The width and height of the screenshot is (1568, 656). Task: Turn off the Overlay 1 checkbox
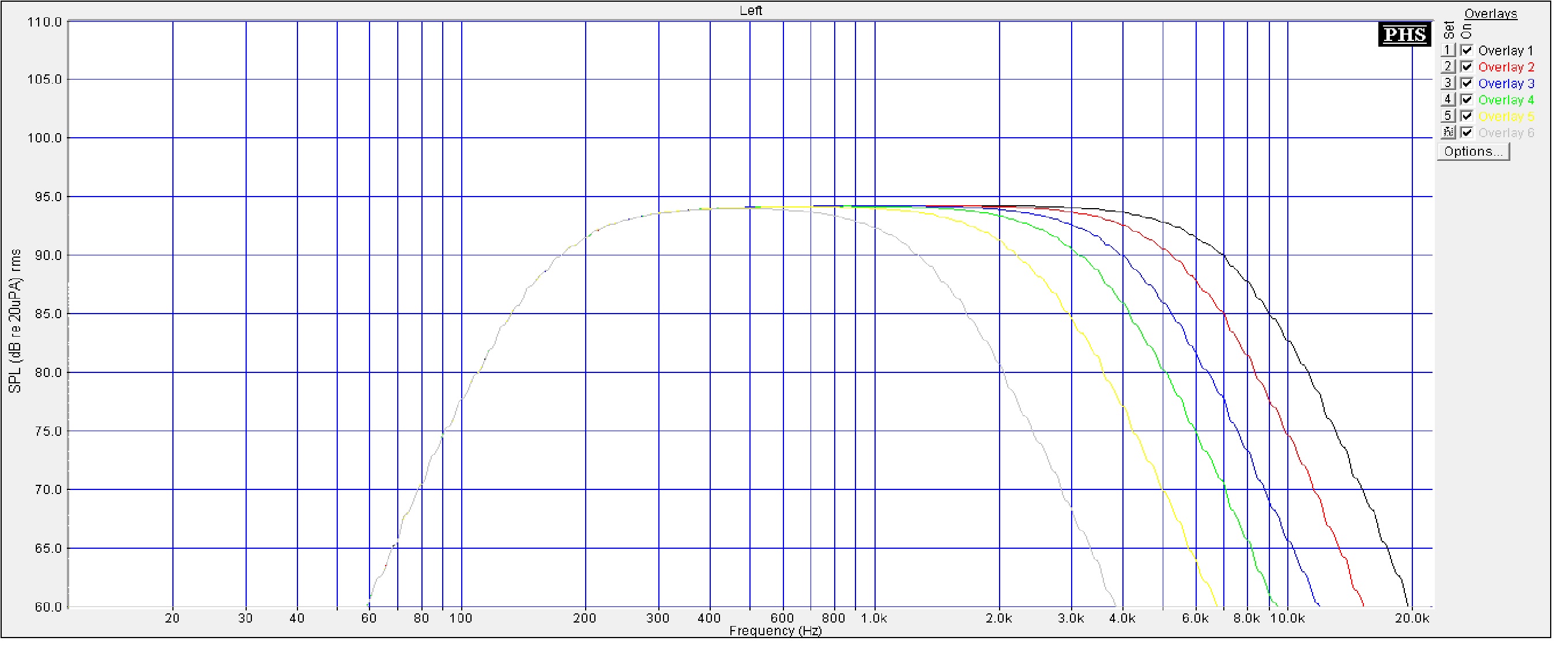point(1467,51)
